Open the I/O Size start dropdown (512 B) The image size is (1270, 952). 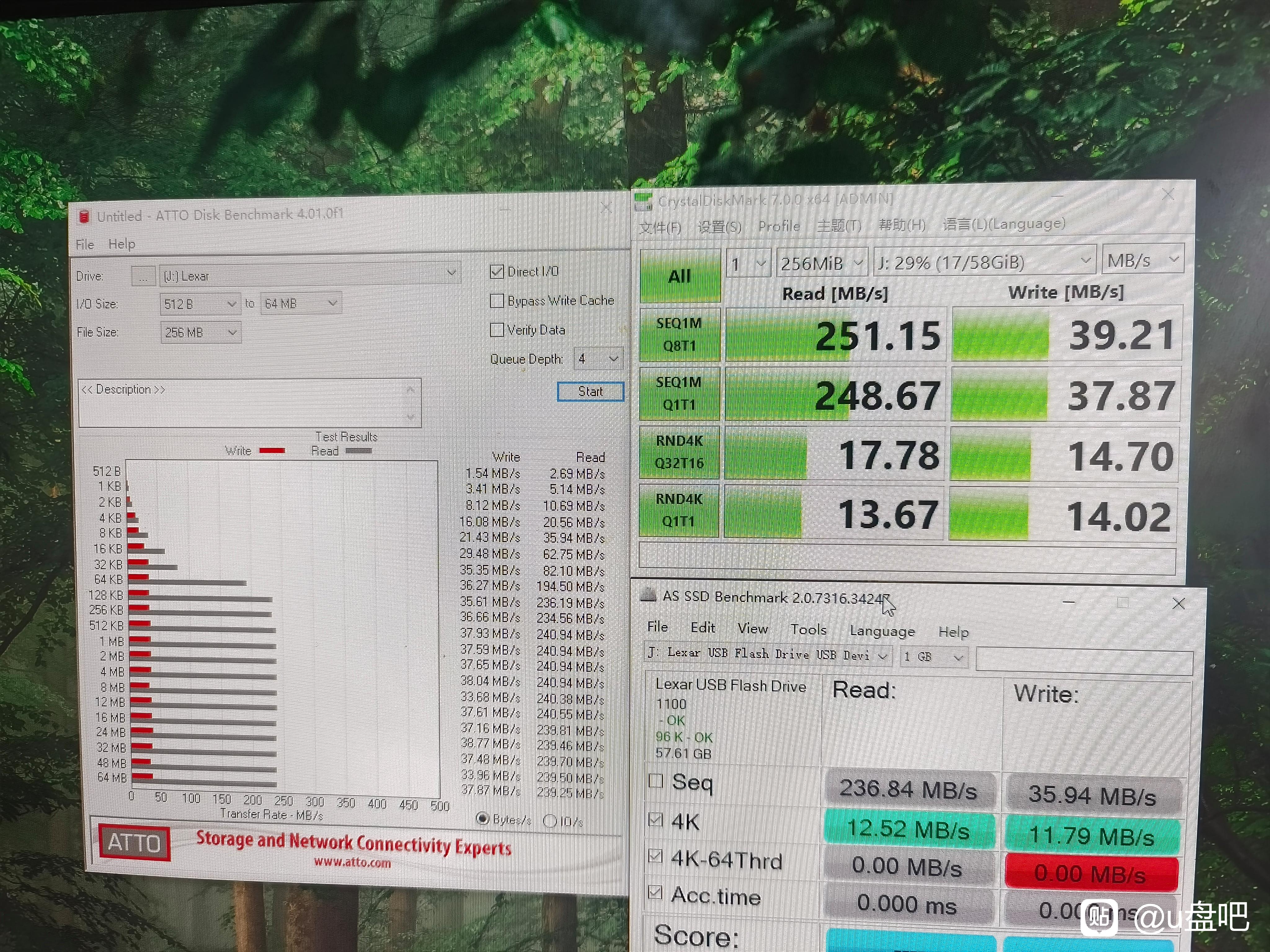pos(200,304)
